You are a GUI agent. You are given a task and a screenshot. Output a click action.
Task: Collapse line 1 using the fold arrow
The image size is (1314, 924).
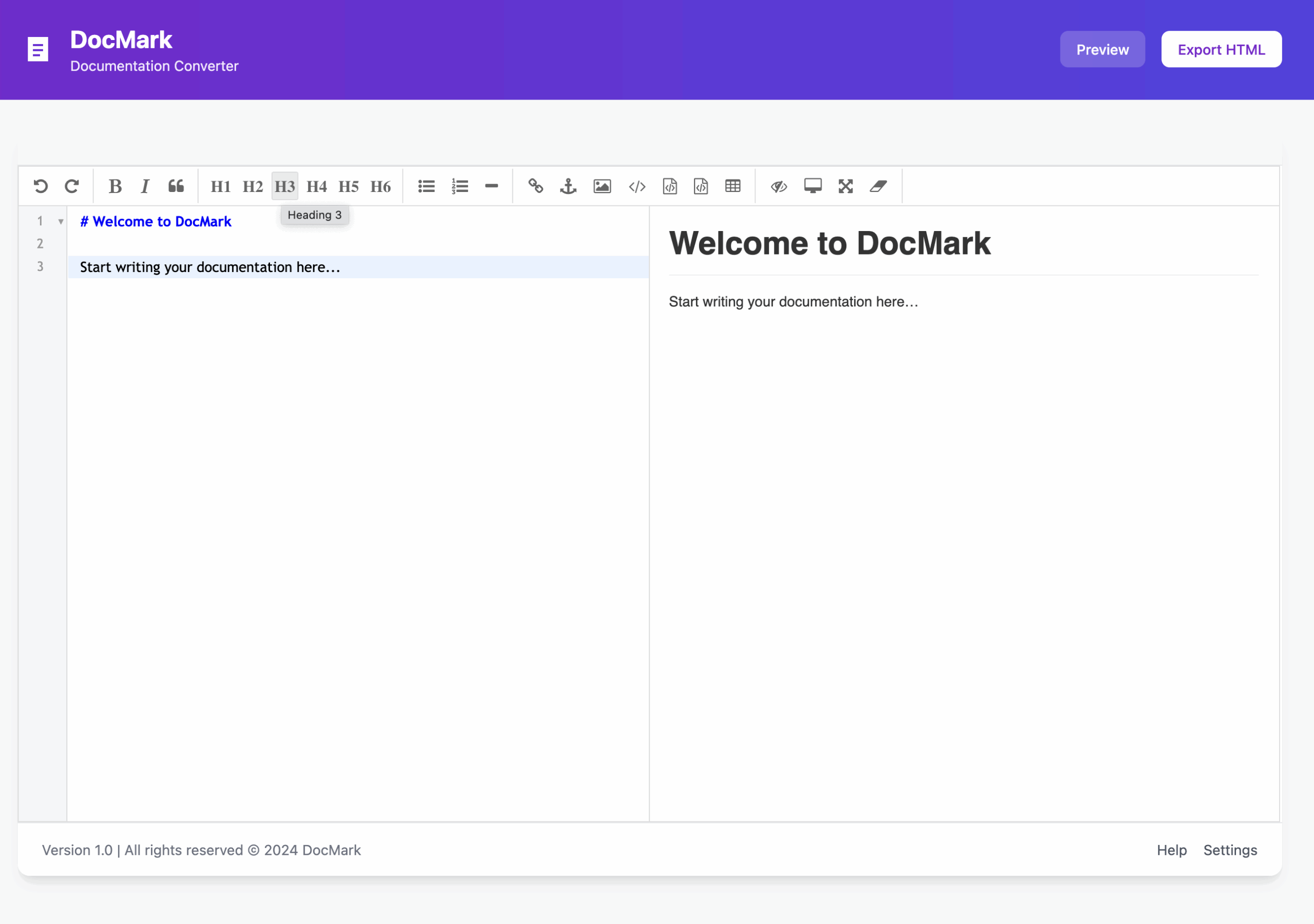pos(61,222)
